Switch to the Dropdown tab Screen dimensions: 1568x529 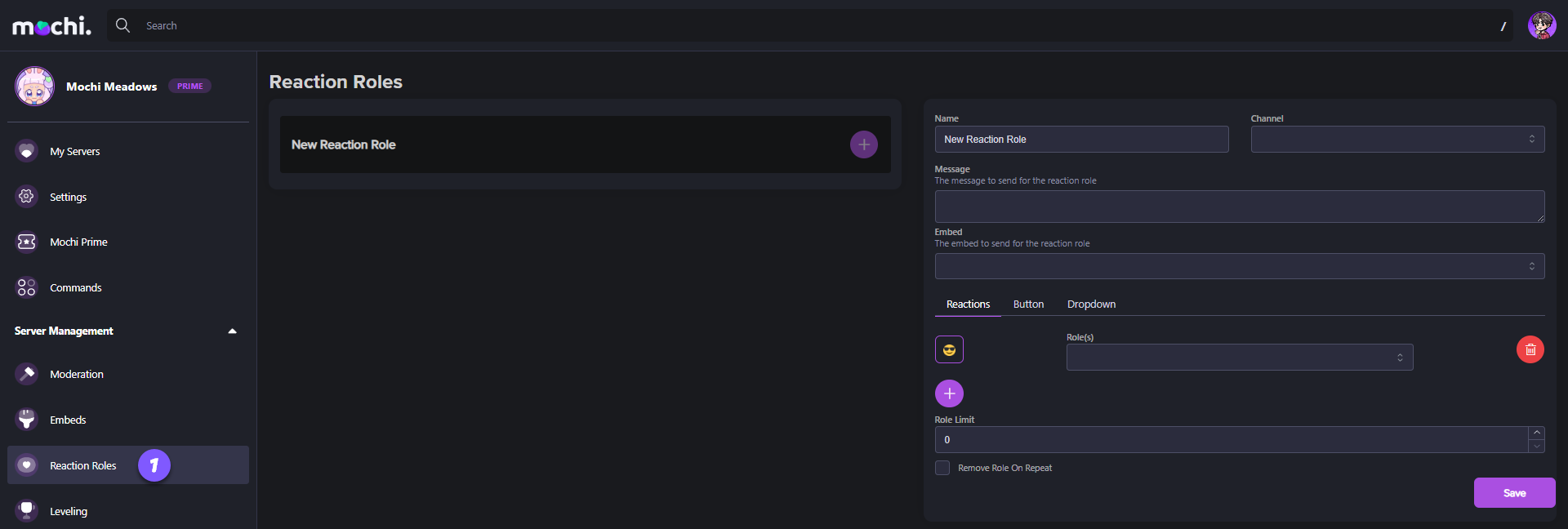1091,305
